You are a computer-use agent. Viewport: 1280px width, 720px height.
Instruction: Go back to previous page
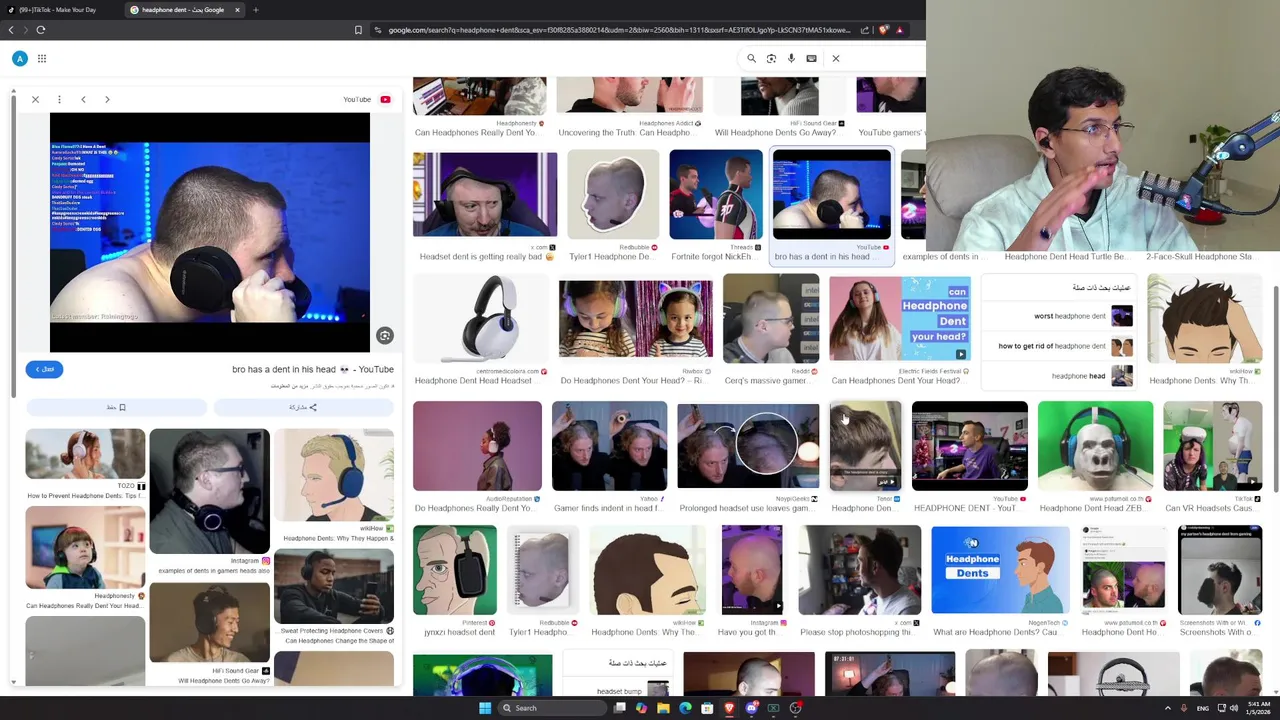pyautogui.click(x=11, y=30)
